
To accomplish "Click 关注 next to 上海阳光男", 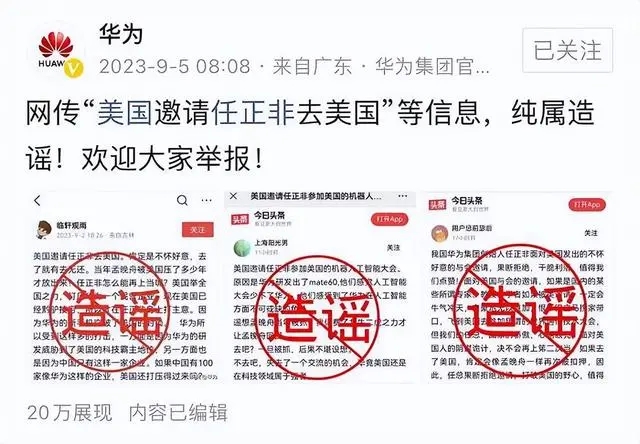I will point(393,248).
